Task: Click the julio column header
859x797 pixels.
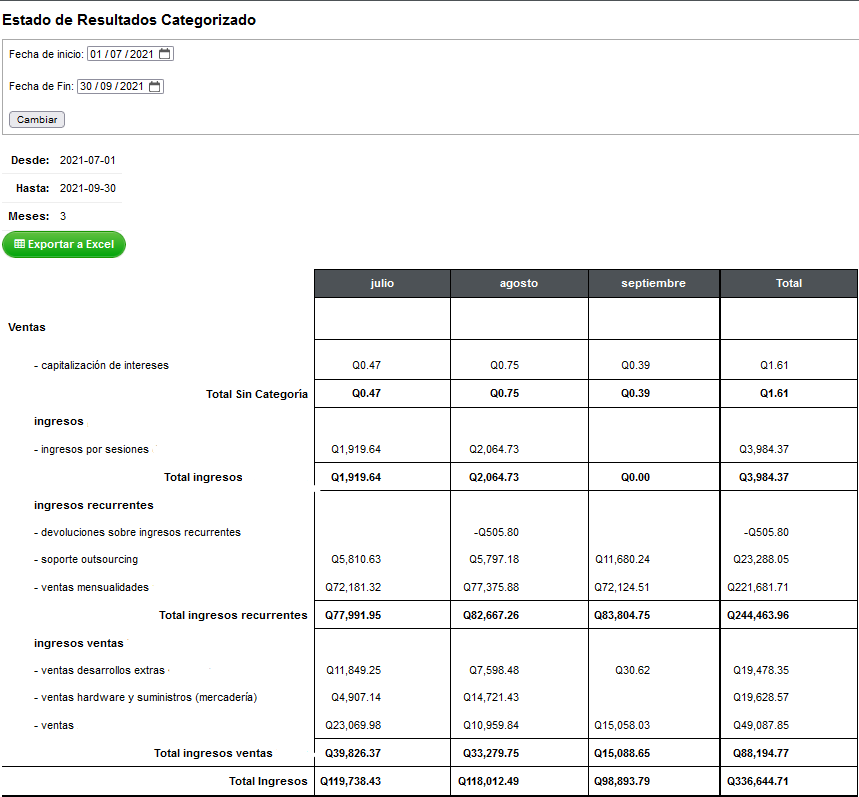Action: click(382, 283)
